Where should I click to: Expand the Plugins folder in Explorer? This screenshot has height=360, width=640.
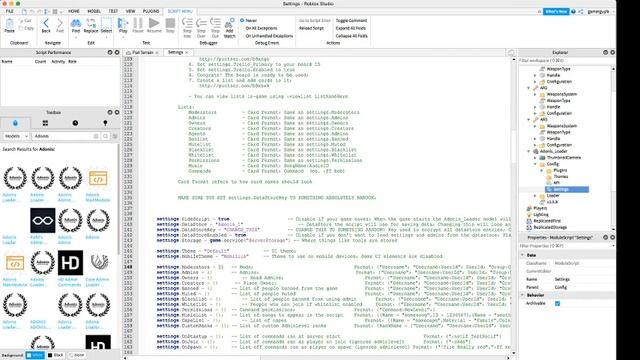click(542, 170)
